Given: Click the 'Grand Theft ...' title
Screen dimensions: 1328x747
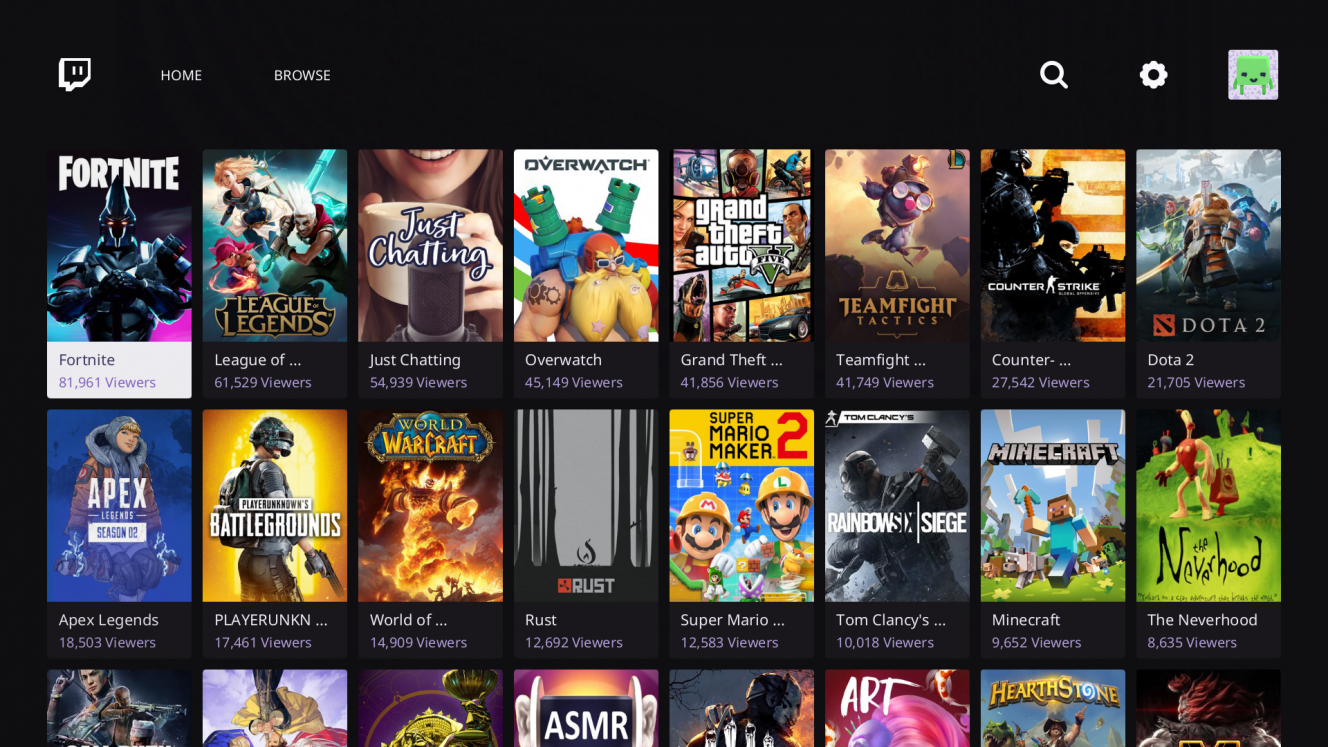Looking at the screenshot, I should pyautogui.click(x=731, y=360).
